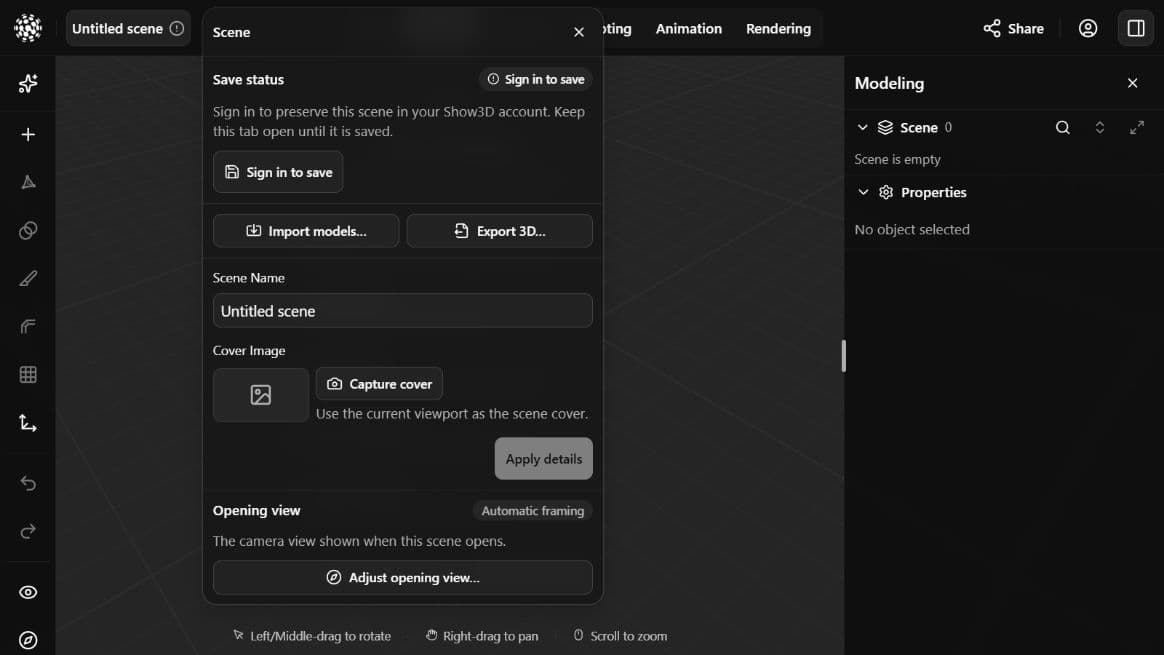This screenshot has height=655, width=1164.
Task: Click the compass navigation icon in sidebar
Action: 28,640
